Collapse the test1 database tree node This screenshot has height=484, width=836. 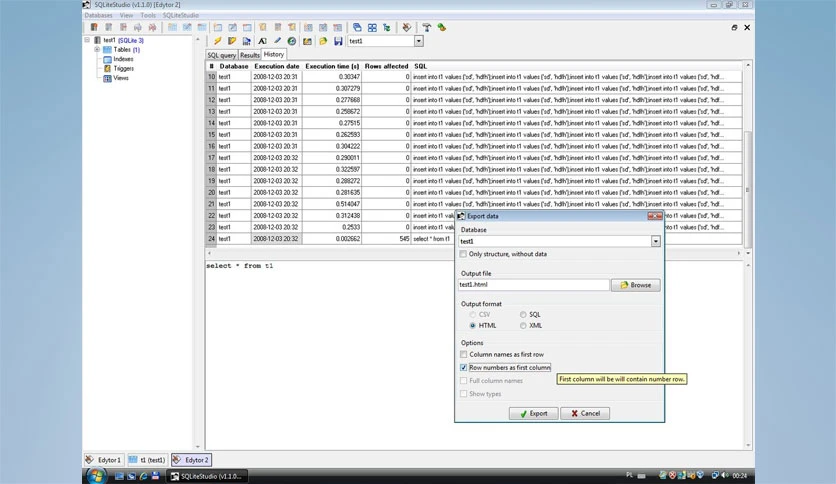click(x=87, y=40)
